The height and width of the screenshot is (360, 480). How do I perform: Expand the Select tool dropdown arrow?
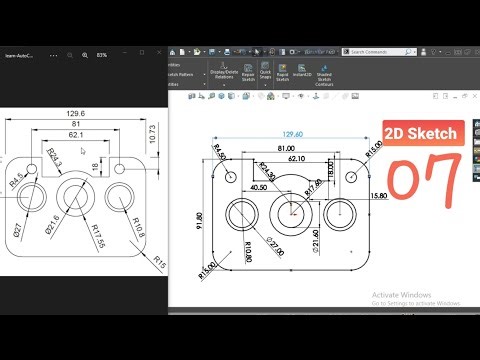click(x=265, y=52)
